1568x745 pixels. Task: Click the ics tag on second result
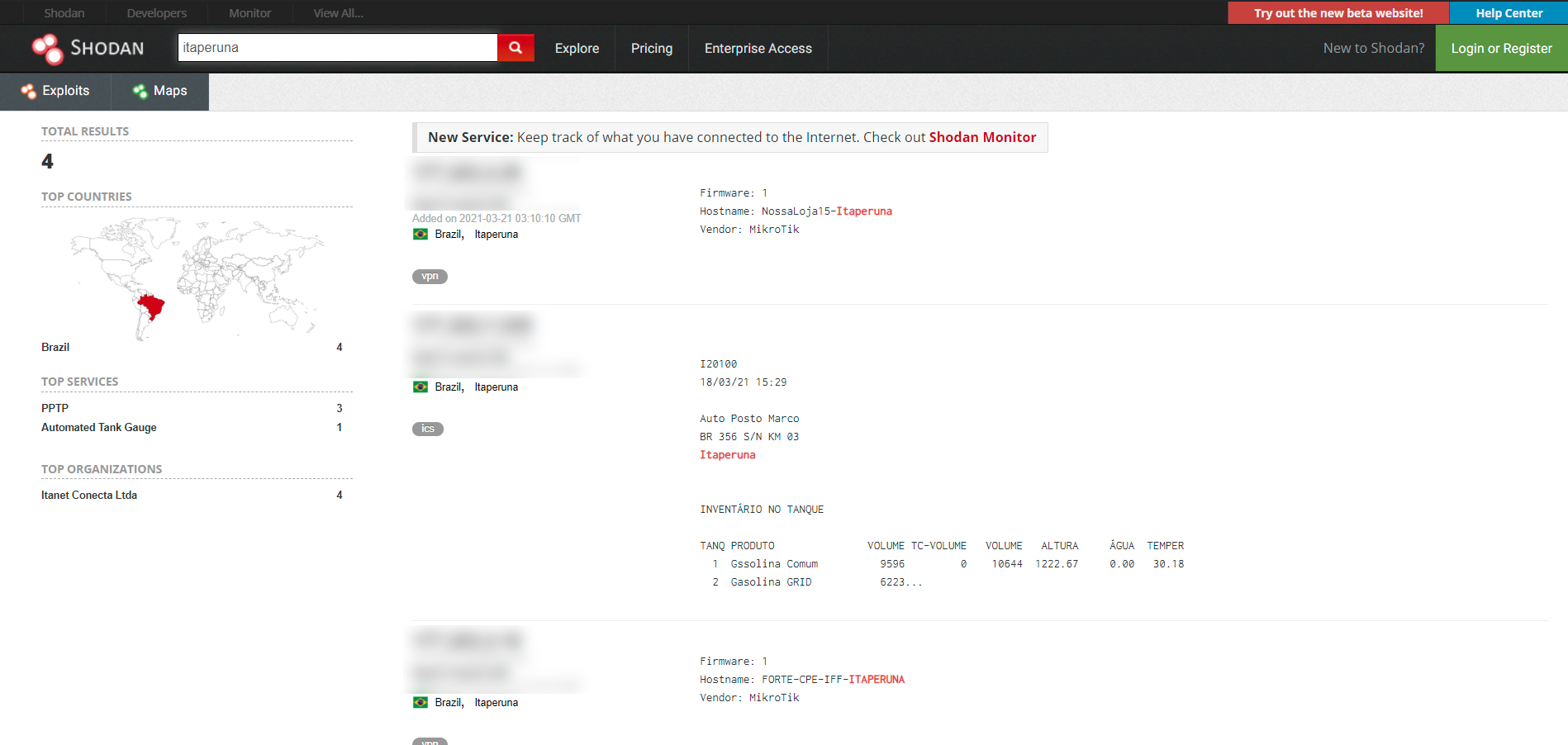(x=428, y=429)
